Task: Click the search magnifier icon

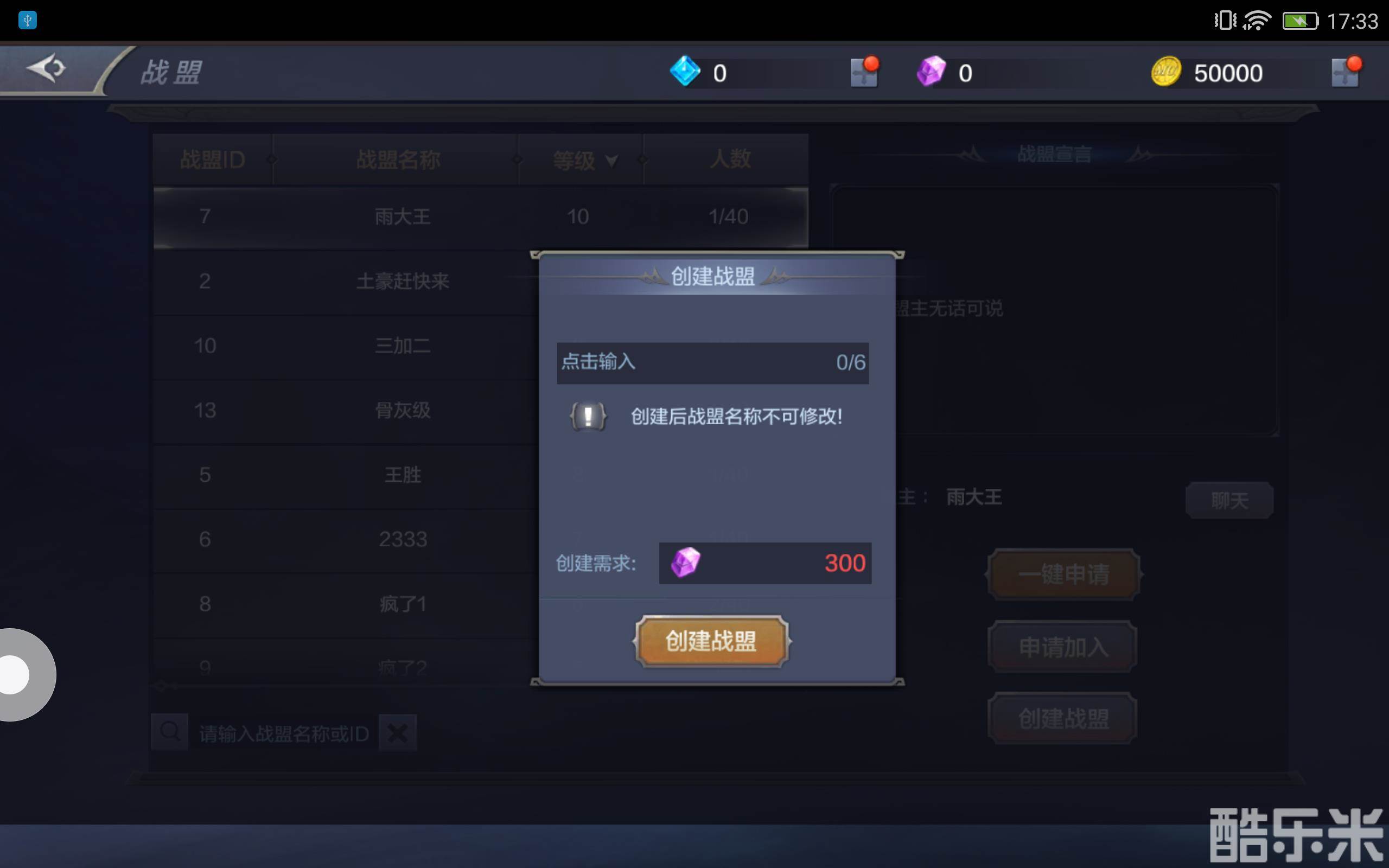Action: [x=170, y=732]
